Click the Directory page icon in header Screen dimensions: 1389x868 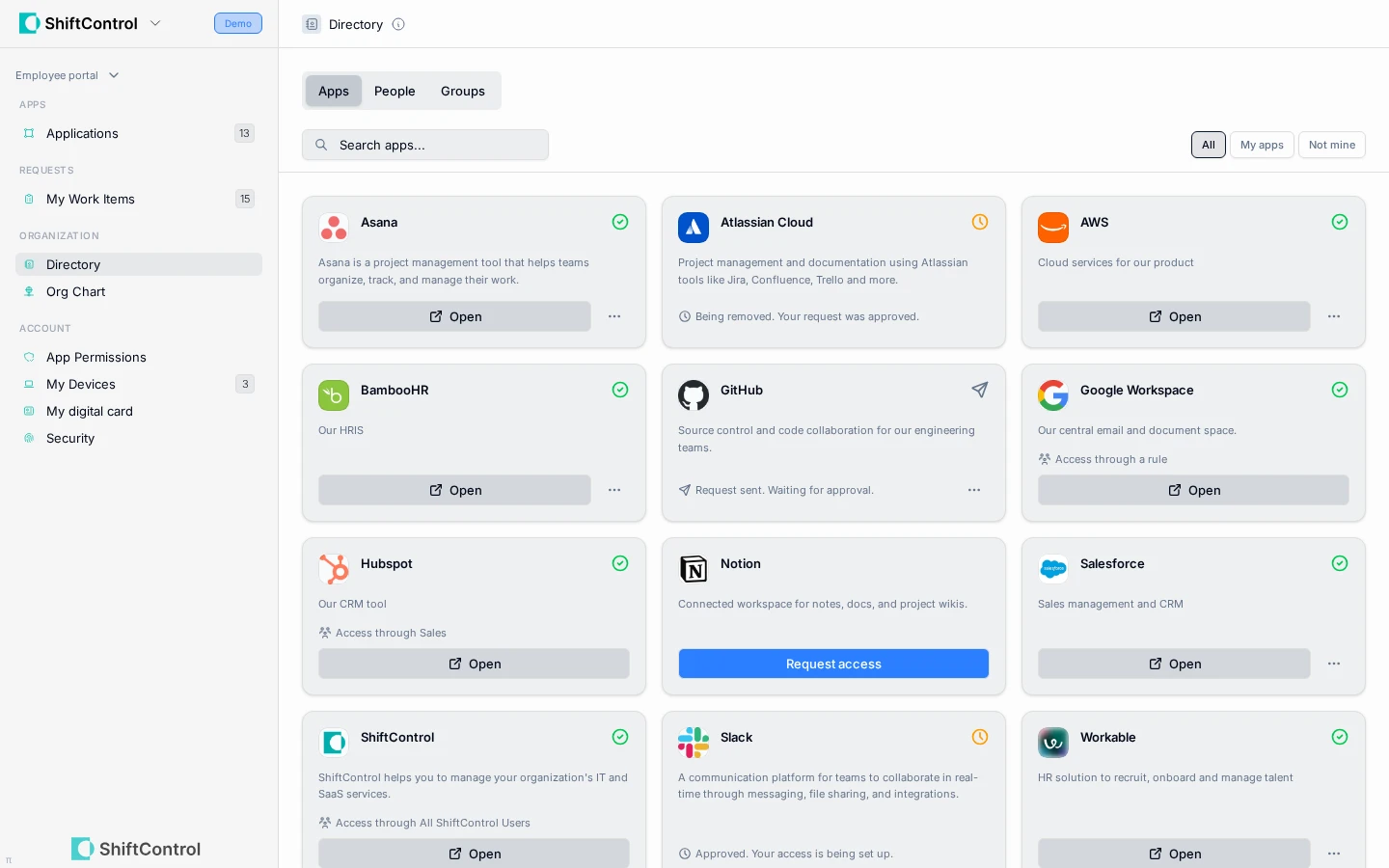[312, 24]
